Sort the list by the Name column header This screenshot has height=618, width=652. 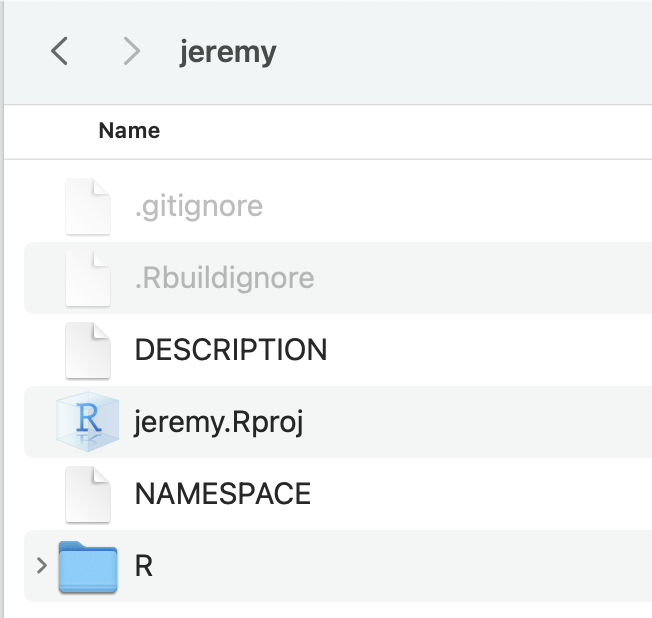point(129,131)
